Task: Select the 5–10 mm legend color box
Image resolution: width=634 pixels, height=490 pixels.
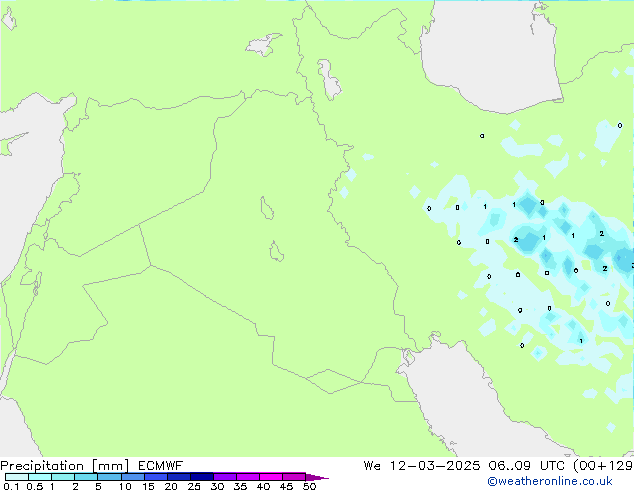Action: 109,477
